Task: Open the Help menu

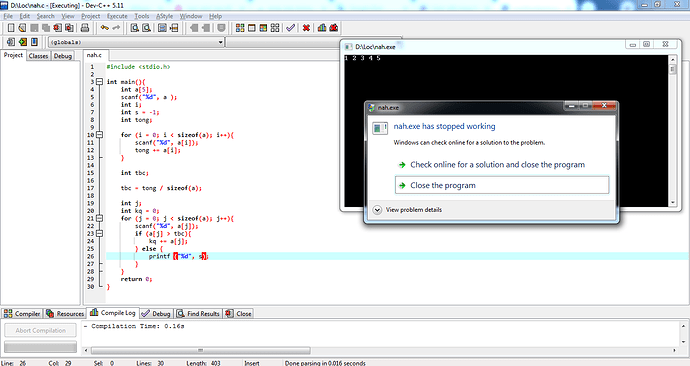Action: [x=215, y=16]
